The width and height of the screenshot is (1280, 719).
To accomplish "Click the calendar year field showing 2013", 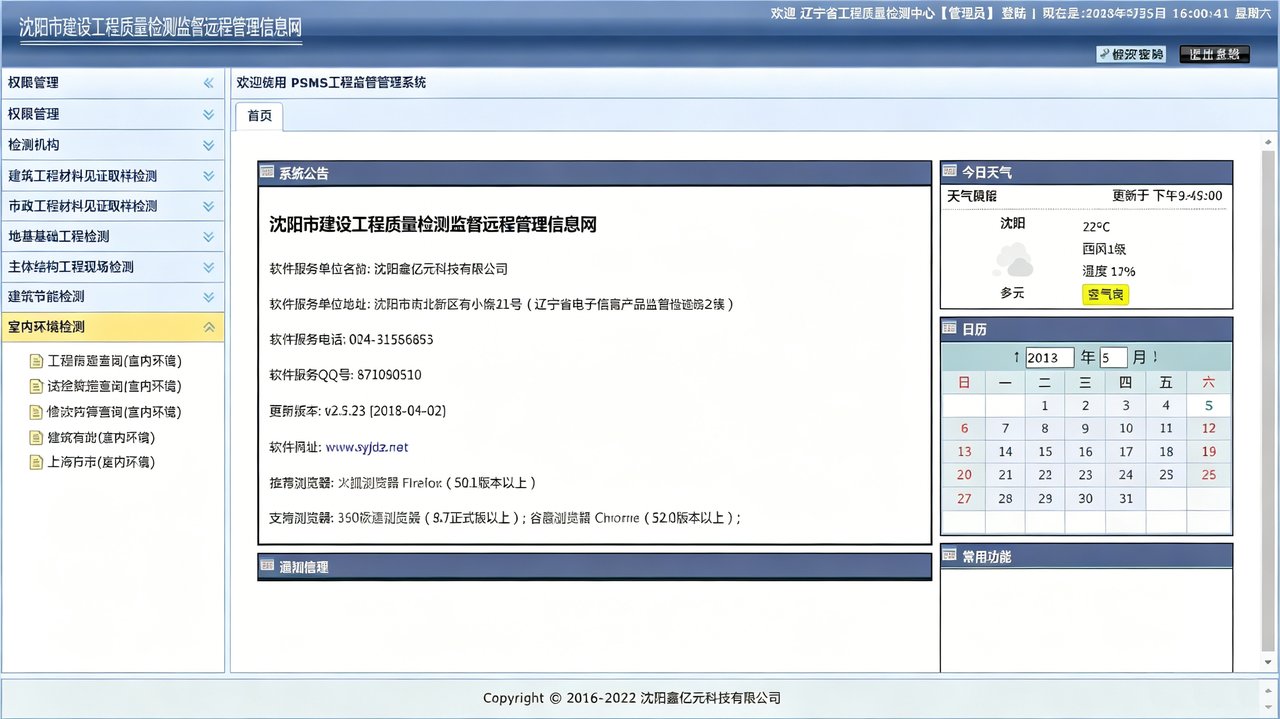I will pyautogui.click(x=1049, y=357).
